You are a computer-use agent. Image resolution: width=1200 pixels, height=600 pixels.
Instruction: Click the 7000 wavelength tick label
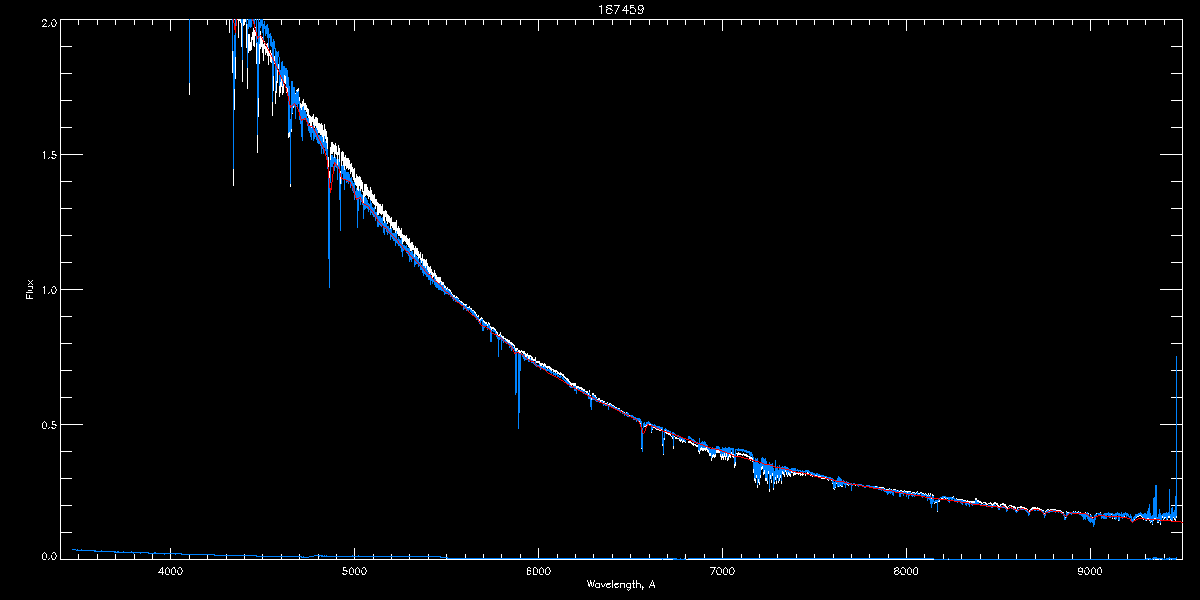point(722,572)
